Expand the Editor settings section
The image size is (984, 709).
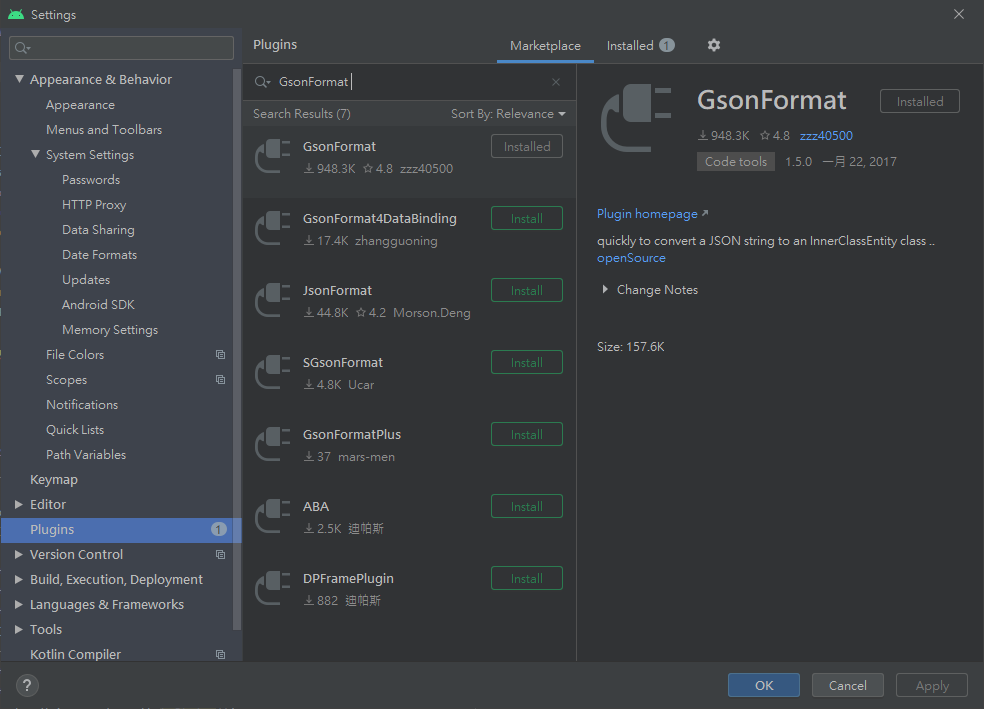click(x=19, y=504)
